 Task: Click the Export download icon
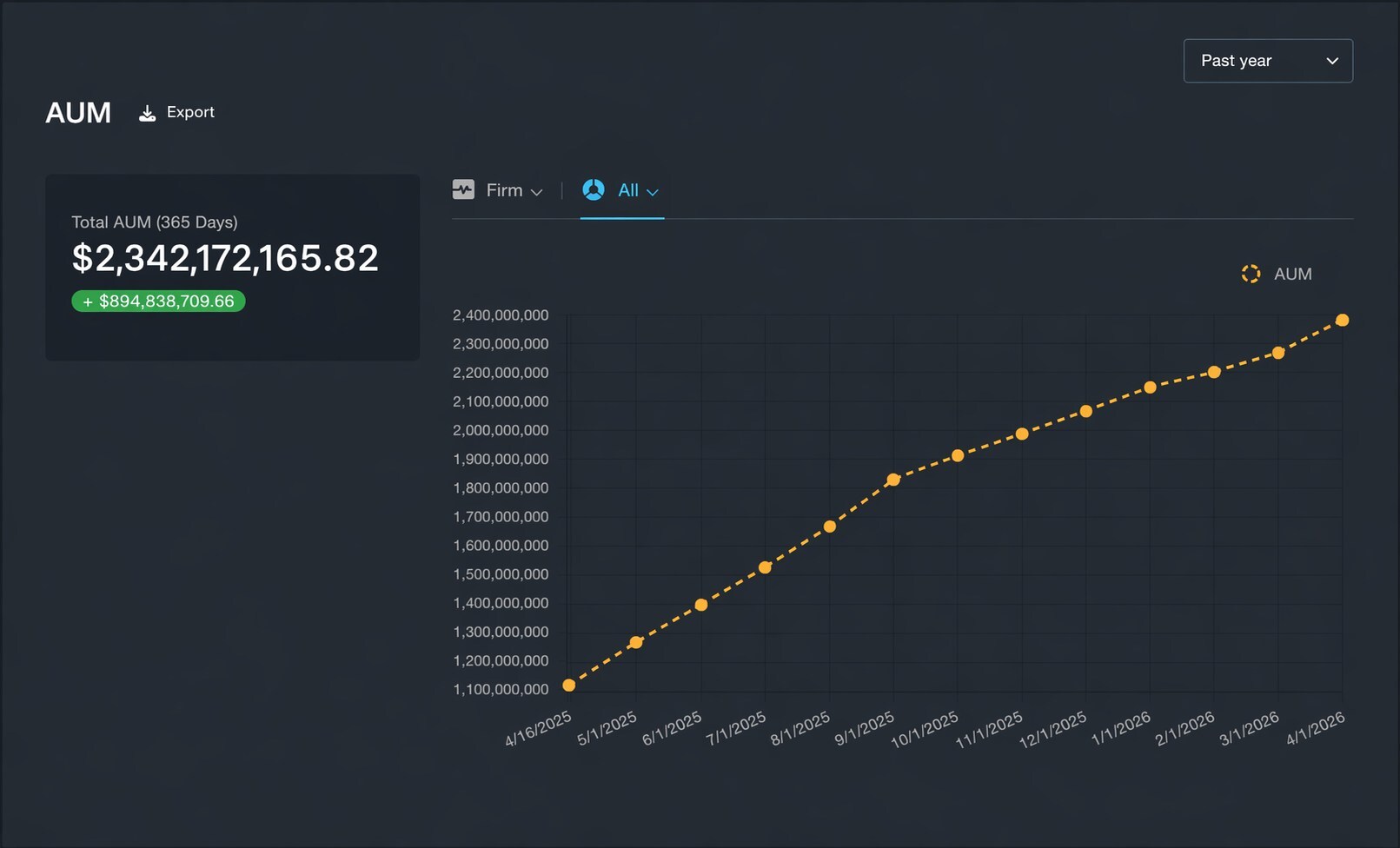tap(148, 113)
